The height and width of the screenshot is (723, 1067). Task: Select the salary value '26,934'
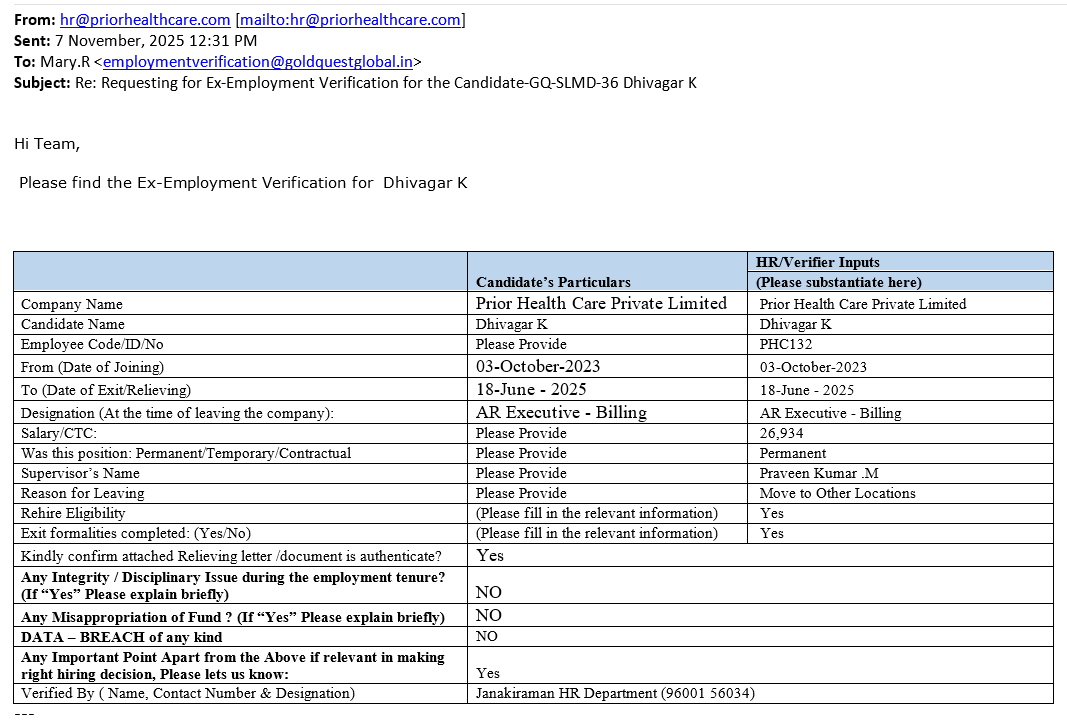781,433
